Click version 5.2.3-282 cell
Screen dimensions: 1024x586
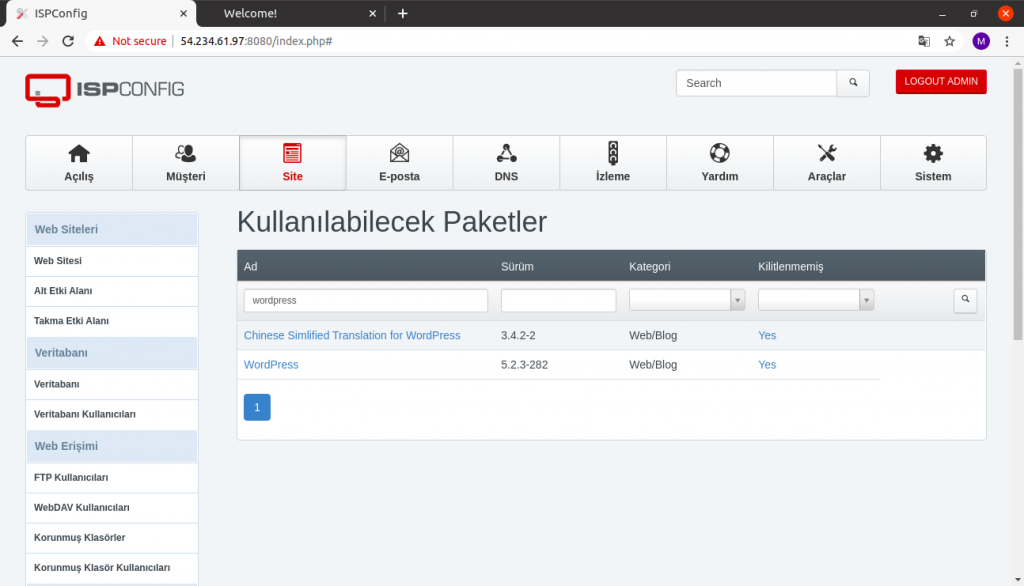click(x=524, y=365)
